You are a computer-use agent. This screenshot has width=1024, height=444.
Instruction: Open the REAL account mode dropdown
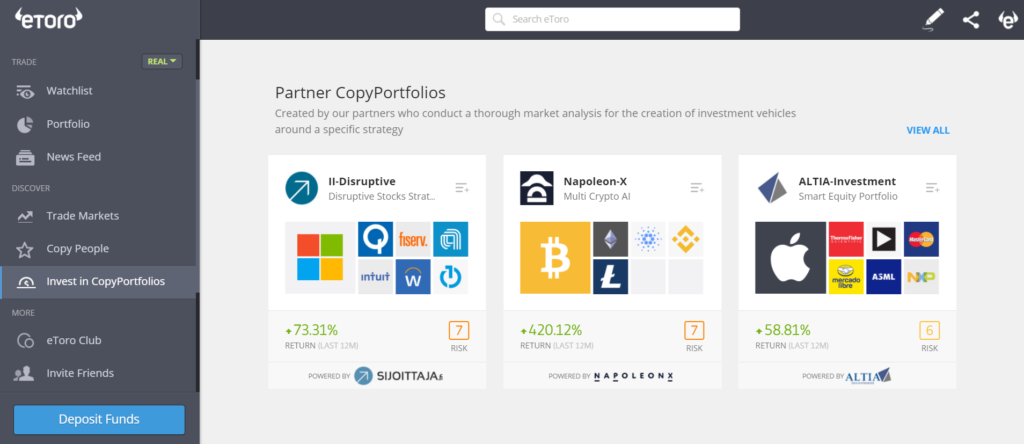162,62
